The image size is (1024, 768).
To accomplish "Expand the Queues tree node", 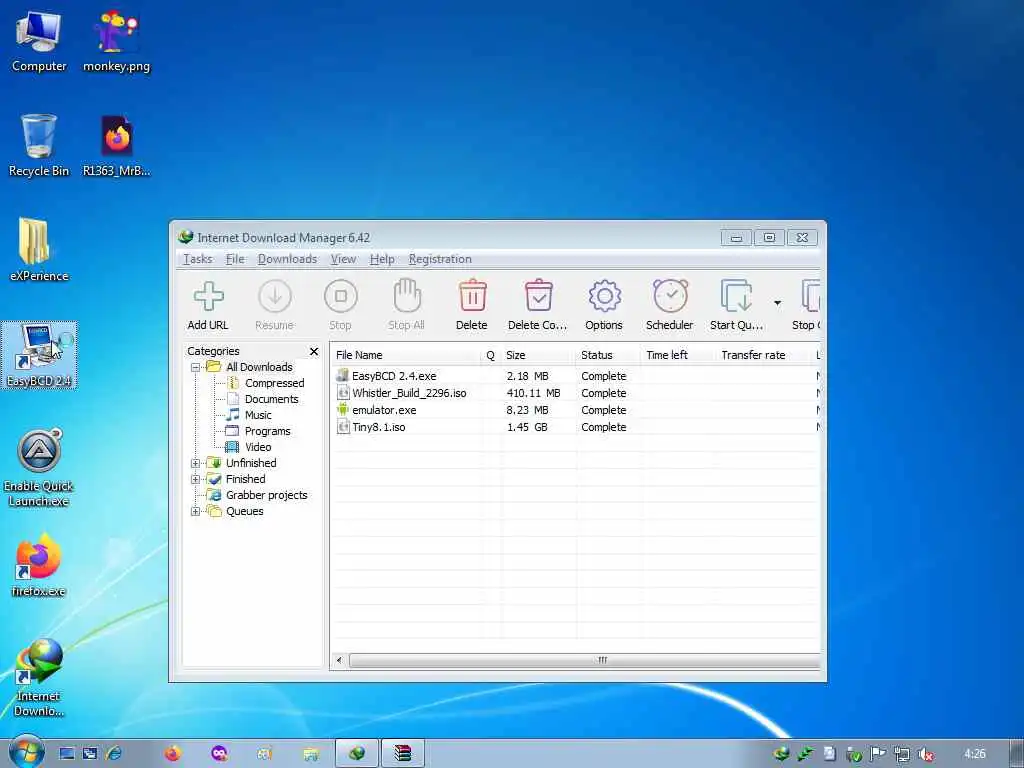I will (x=195, y=511).
